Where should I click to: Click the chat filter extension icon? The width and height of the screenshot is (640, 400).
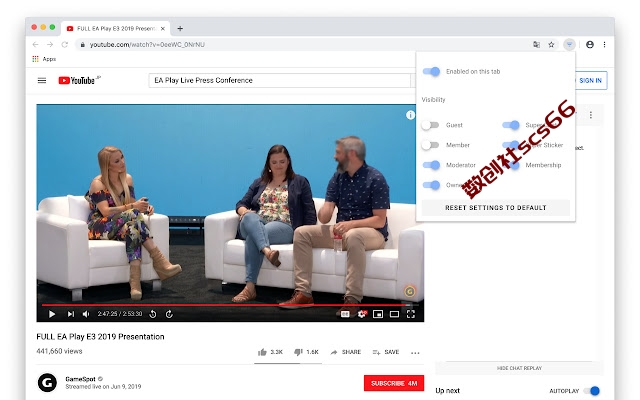569,44
